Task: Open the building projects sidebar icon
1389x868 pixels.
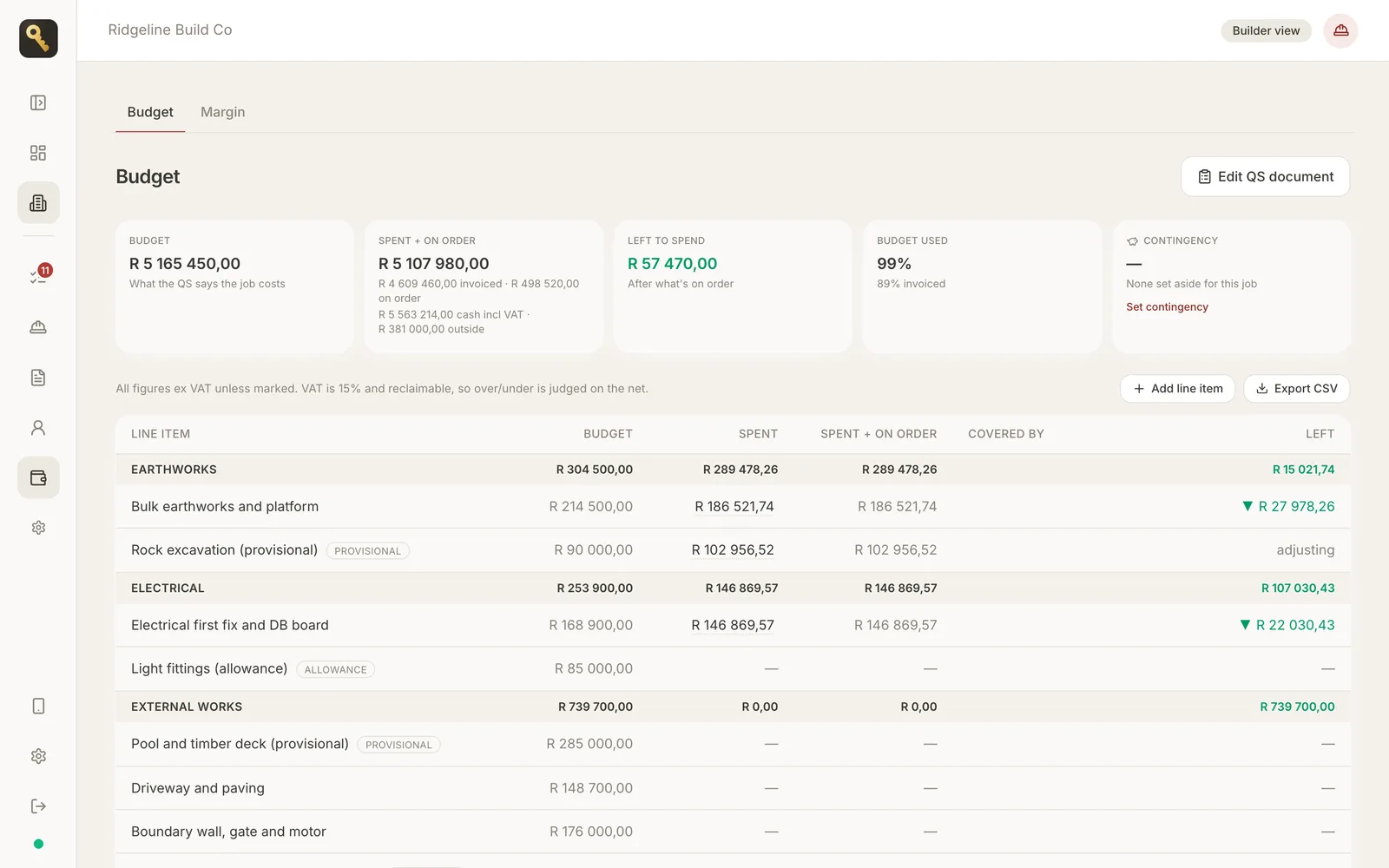Action: point(38,203)
